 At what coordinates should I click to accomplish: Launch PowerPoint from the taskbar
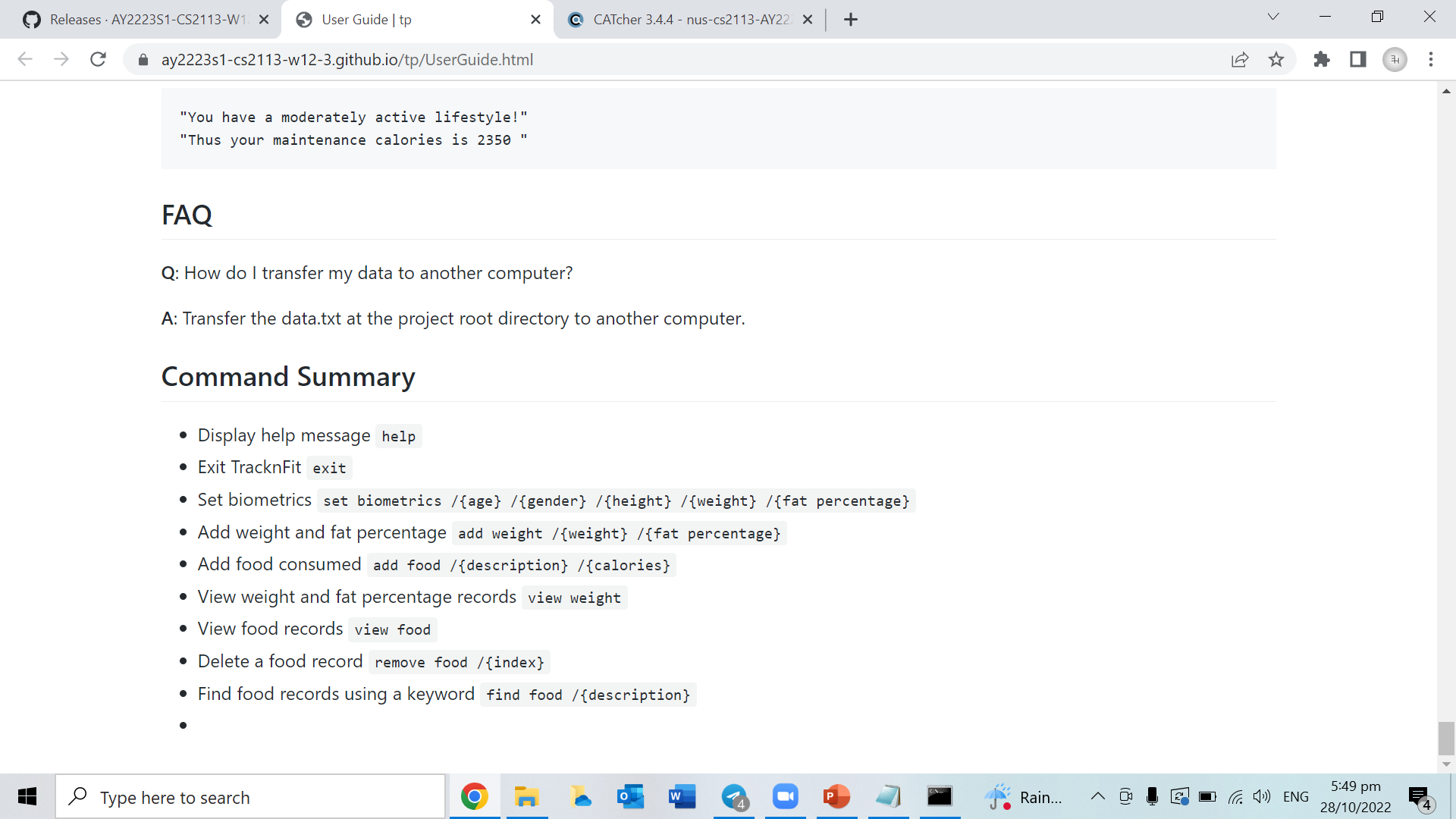coord(837,796)
